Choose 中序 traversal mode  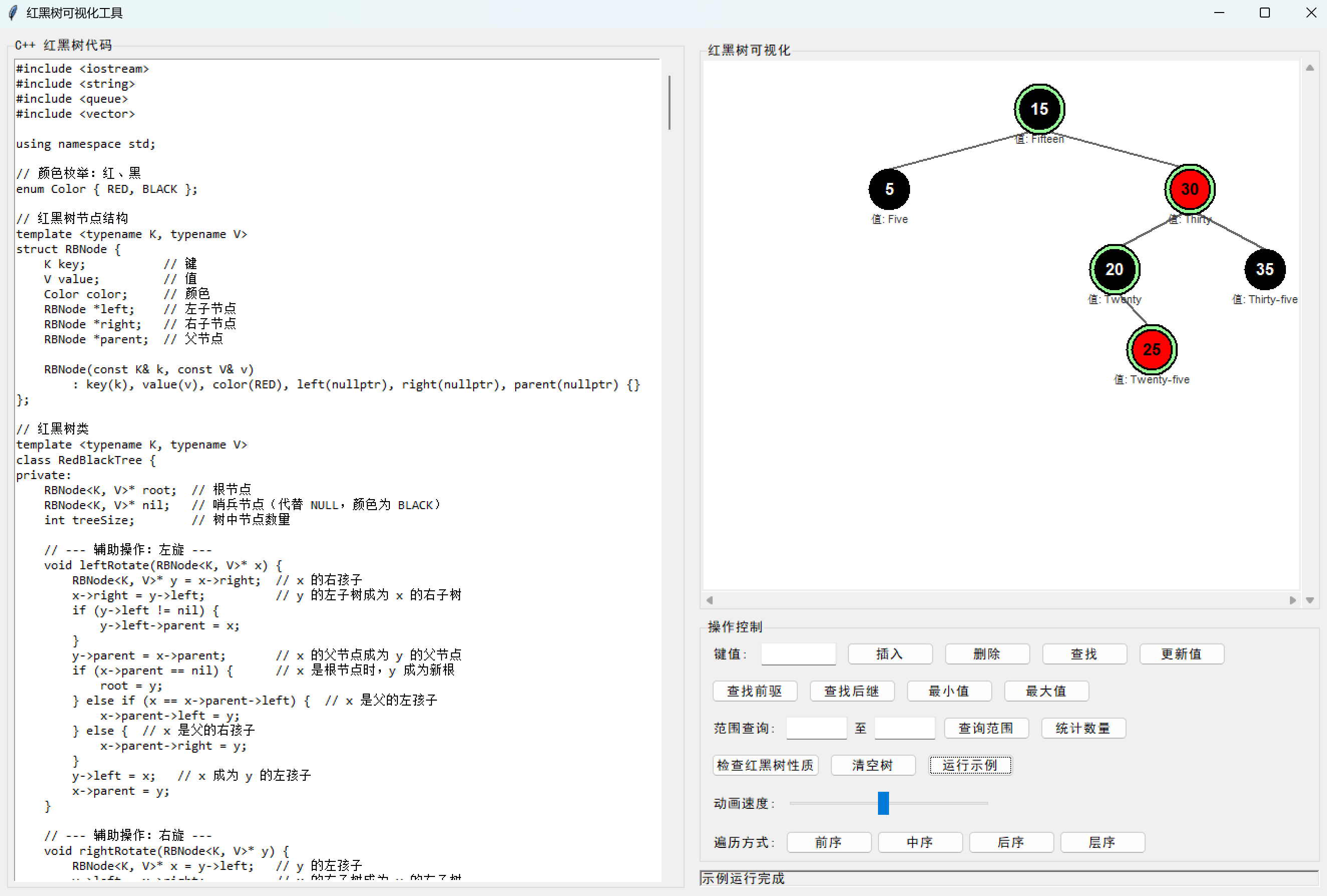click(919, 842)
